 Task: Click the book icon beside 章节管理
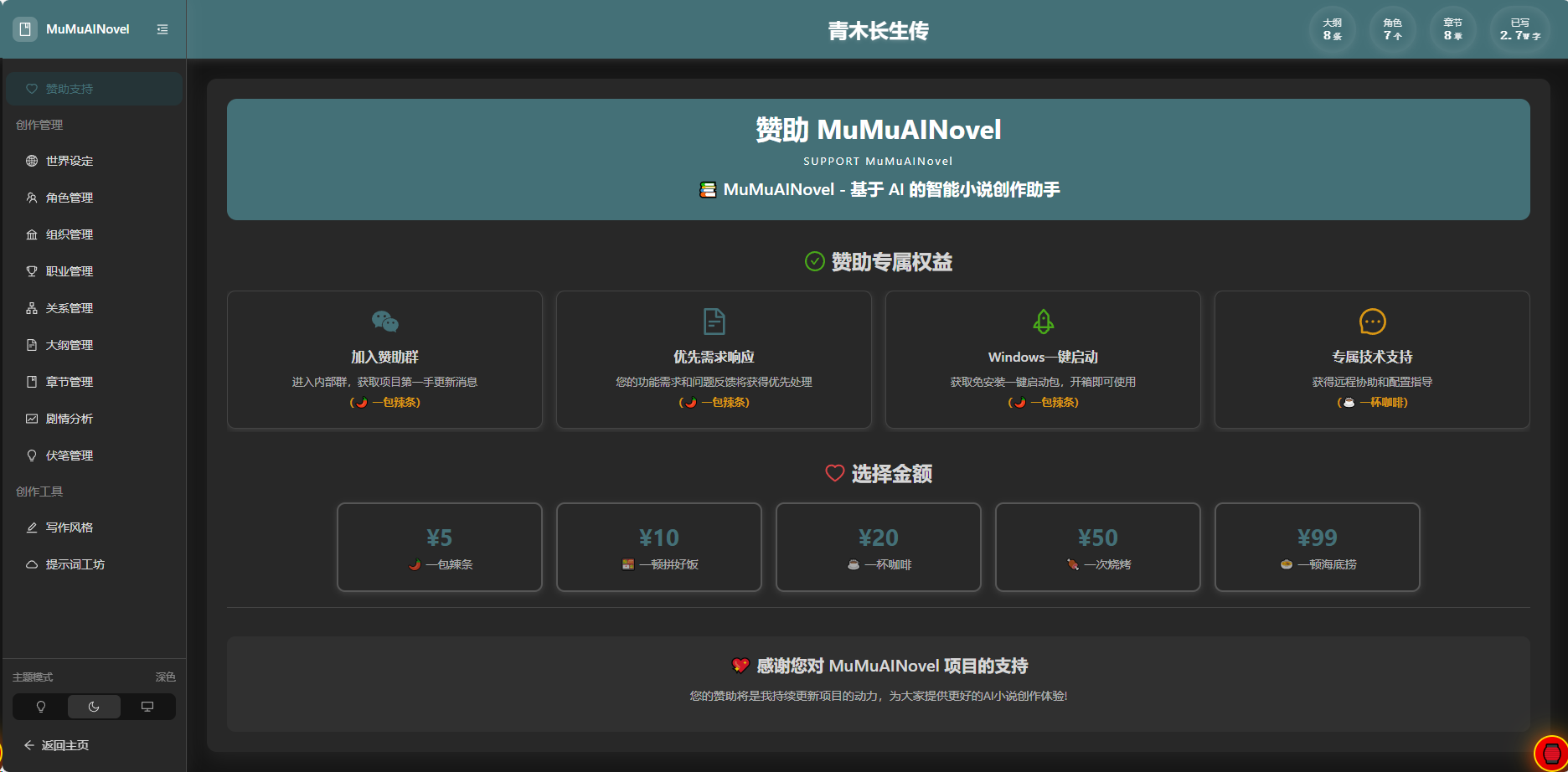pyautogui.click(x=32, y=382)
